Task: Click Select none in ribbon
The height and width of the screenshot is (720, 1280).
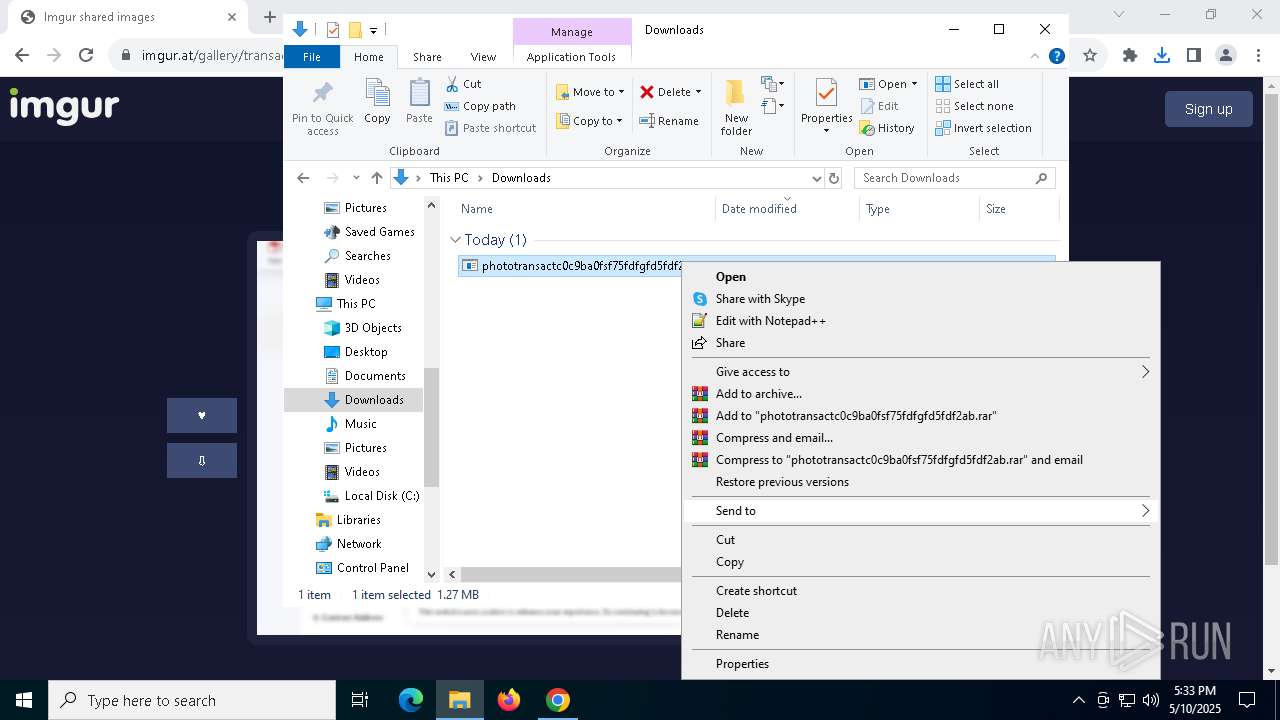Action: point(975,106)
